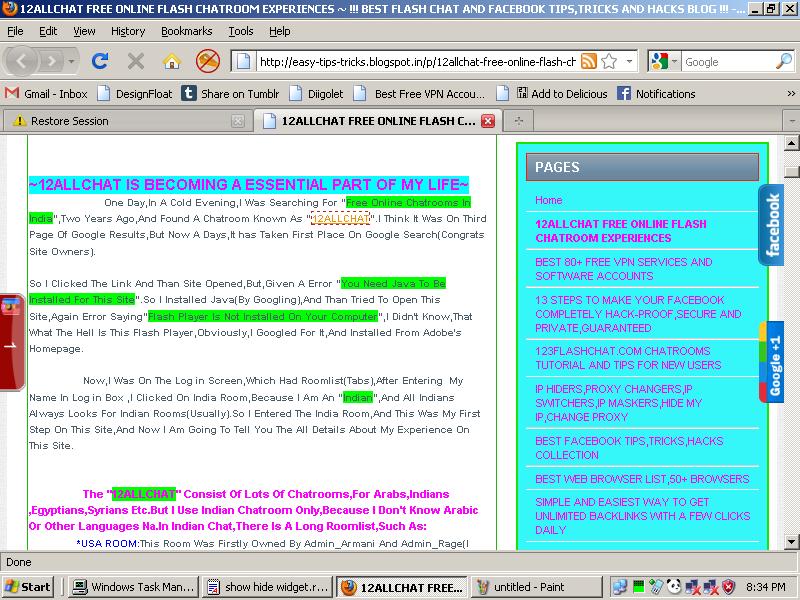Open the History menu
Viewport: 800px width, 600px height.
[128, 32]
